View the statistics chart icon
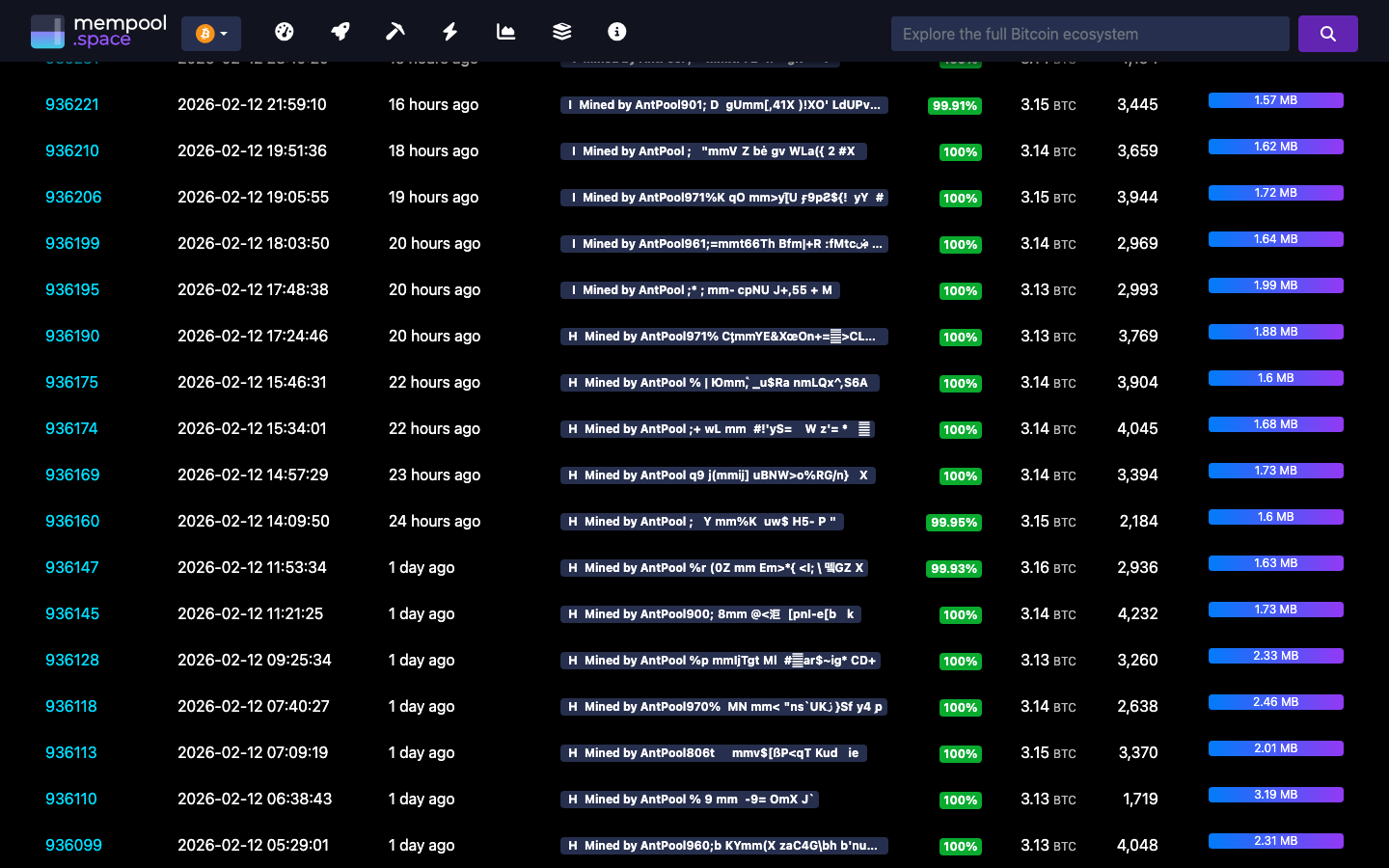1389x868 pixels. [x=505, y=31]
